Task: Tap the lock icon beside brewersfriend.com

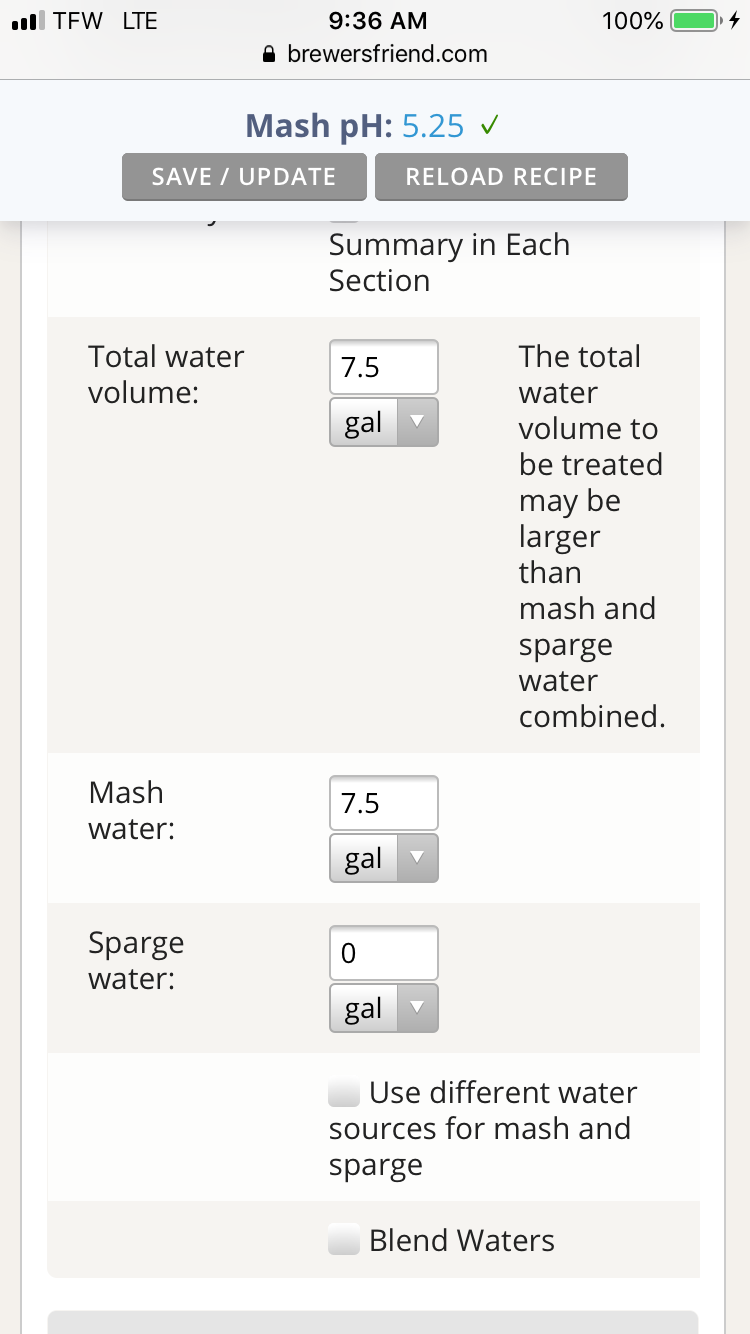Action: point(268,55)
